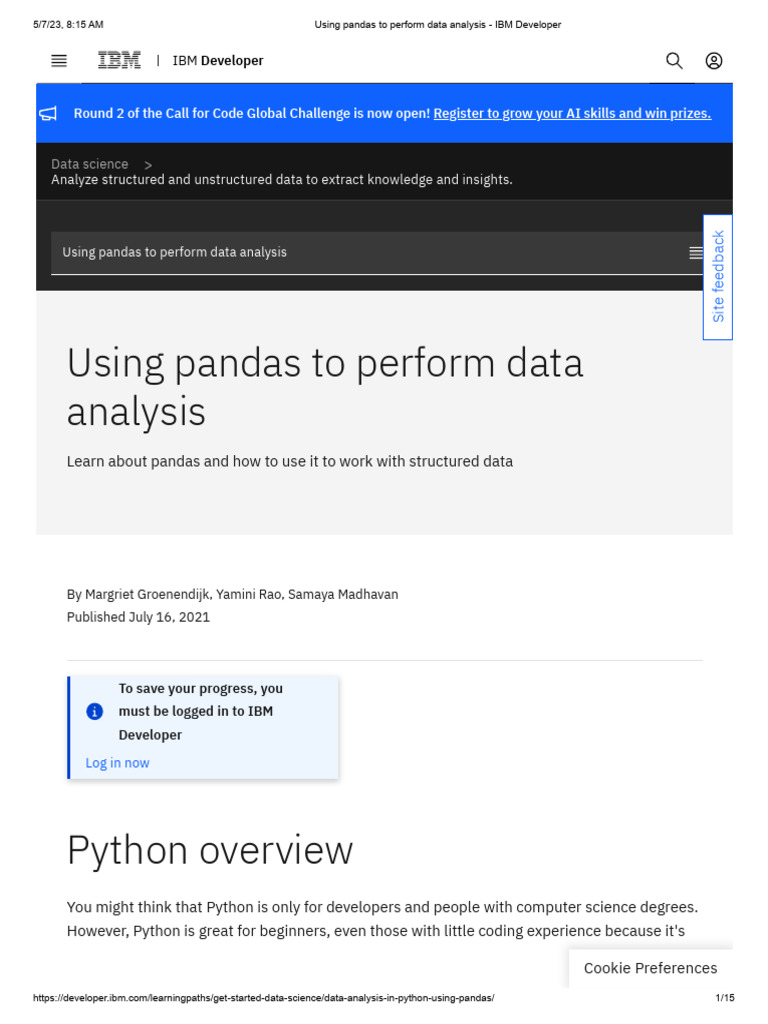Open the hamburger navigation menu
Screen dimensions: 768x1024
point(59,61)
